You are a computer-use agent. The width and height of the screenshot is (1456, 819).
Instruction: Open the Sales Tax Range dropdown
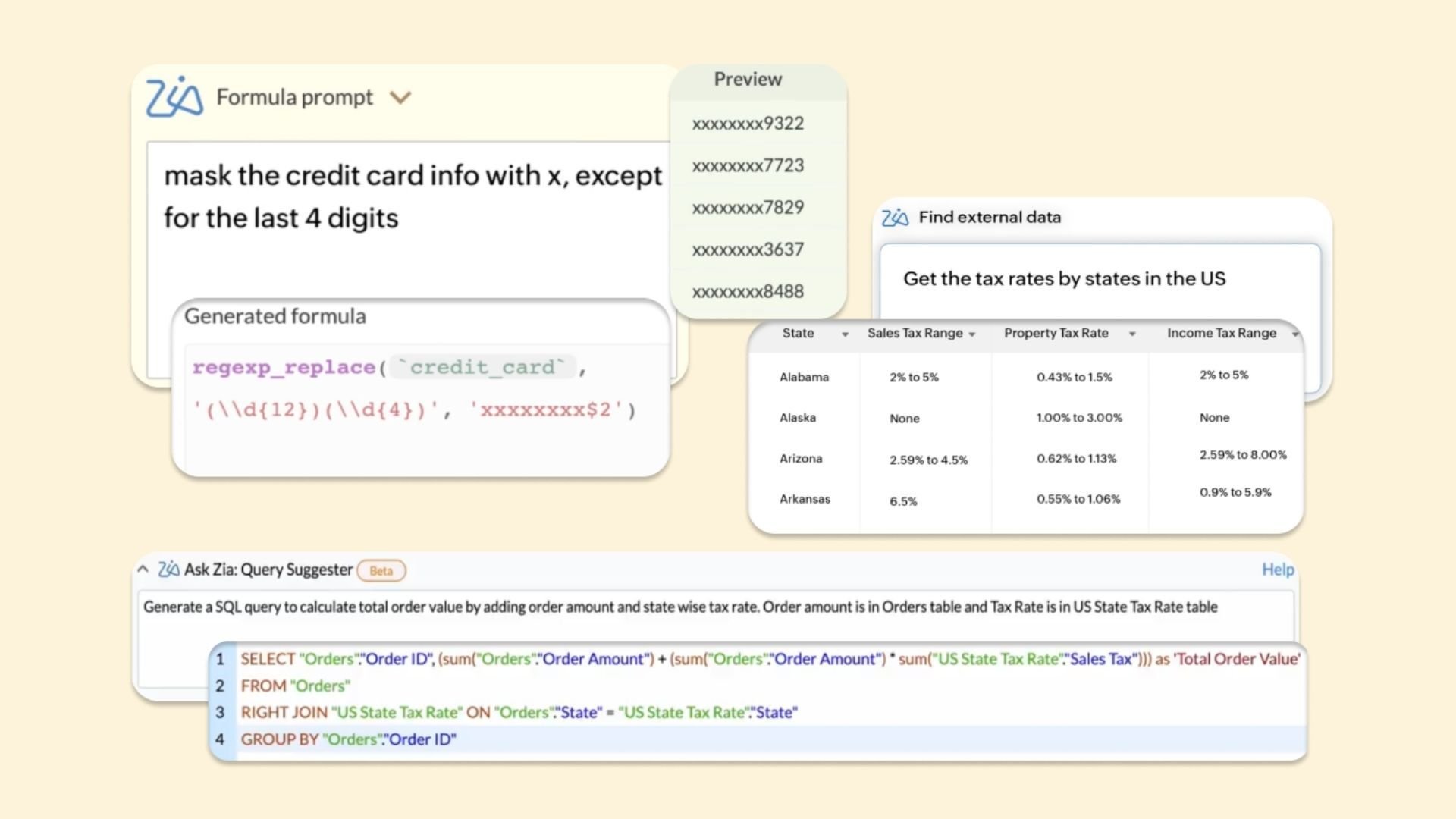[974, 333]
